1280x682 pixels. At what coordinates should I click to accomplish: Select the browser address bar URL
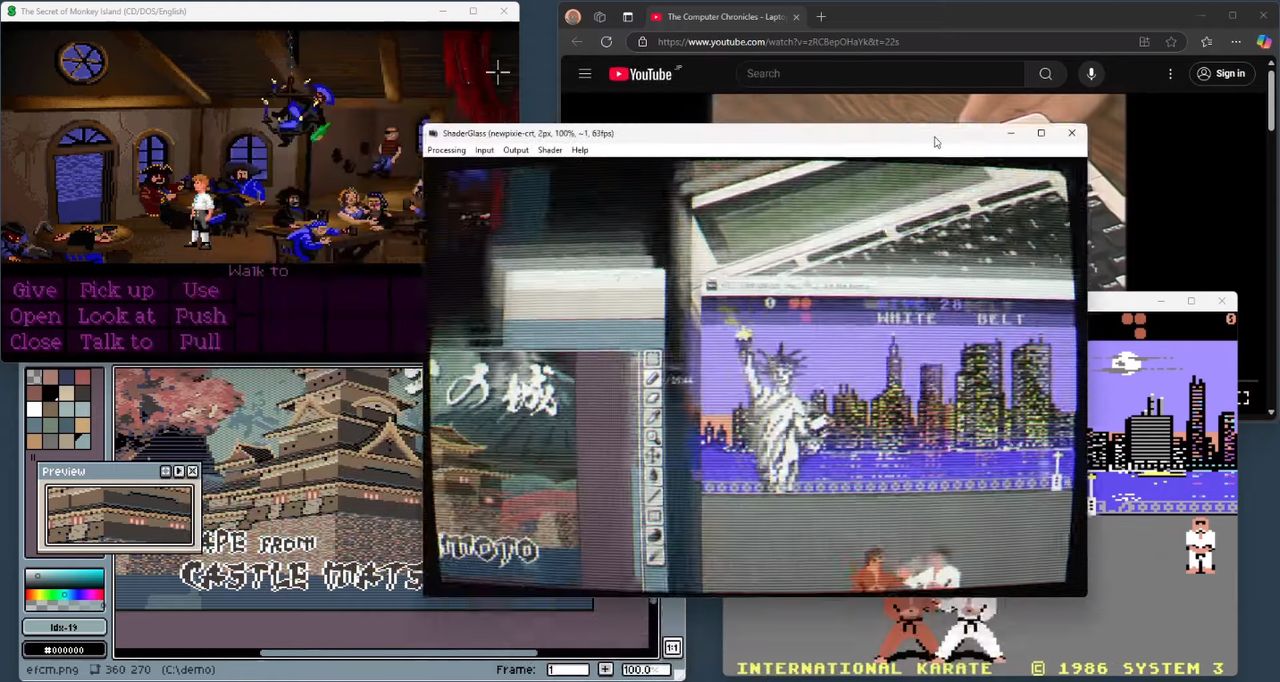[x=778, y=42]
